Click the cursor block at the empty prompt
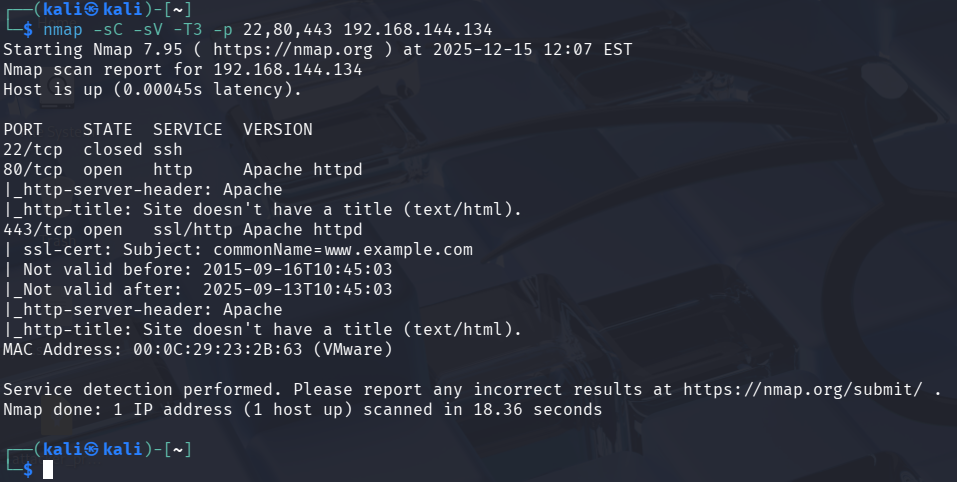Image resolution: width=957 pixels, height=482 pixels. pos(48,469)
